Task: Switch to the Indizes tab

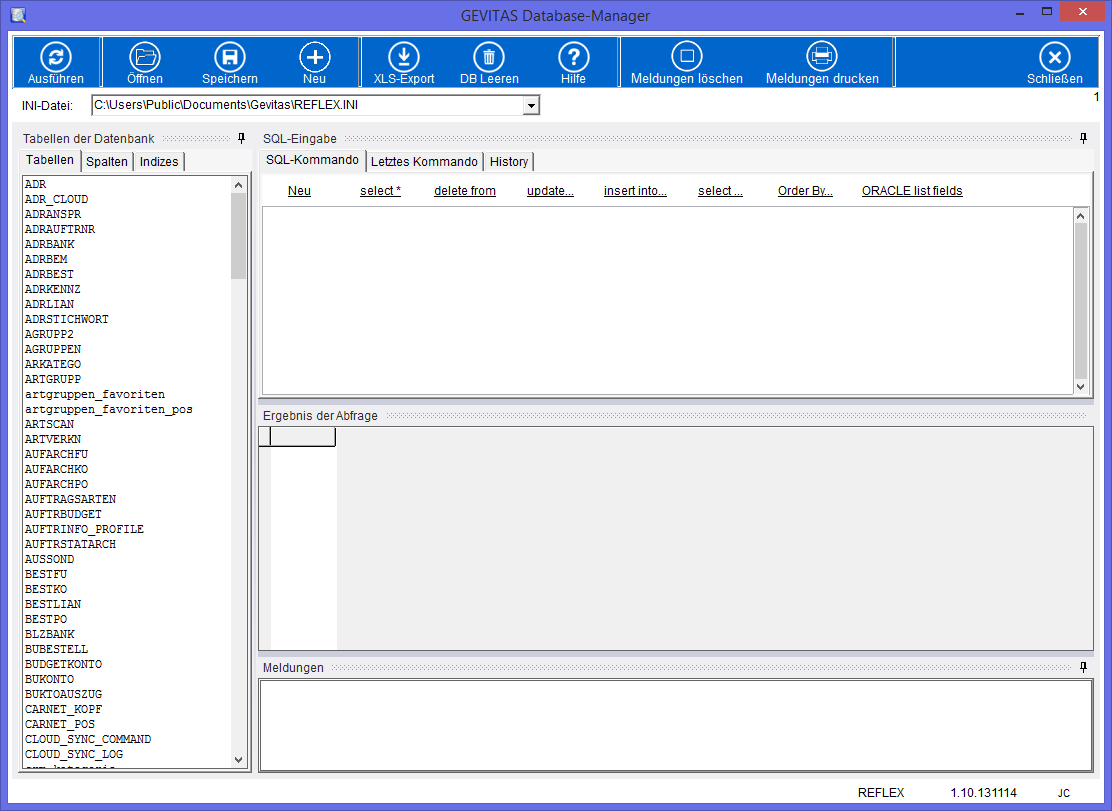Action: pyautogui.click(x=159, y=162)
